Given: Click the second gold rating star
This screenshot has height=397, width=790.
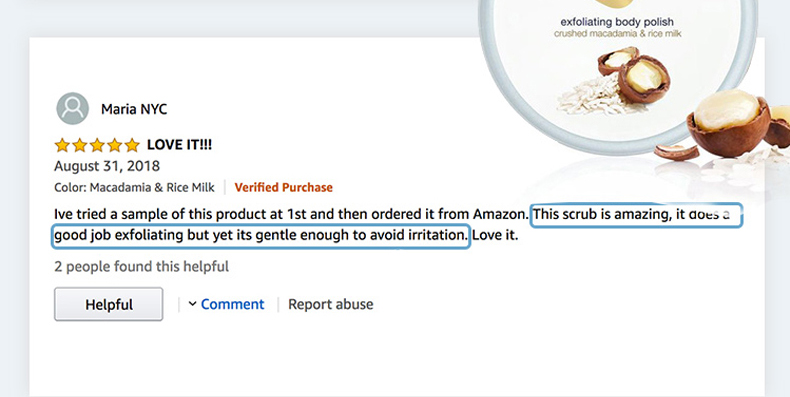Looking at the screenshot, I should [80, 145].
